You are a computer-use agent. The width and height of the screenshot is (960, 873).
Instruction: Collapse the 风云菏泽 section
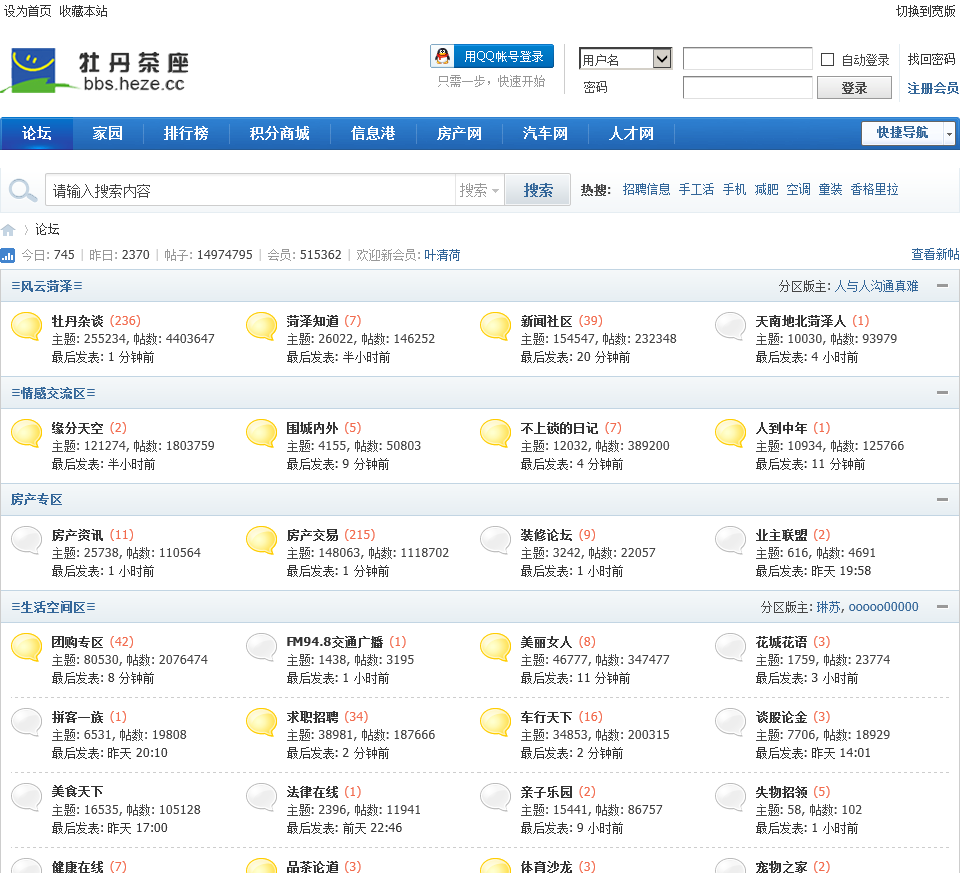(x=942, y=286)
